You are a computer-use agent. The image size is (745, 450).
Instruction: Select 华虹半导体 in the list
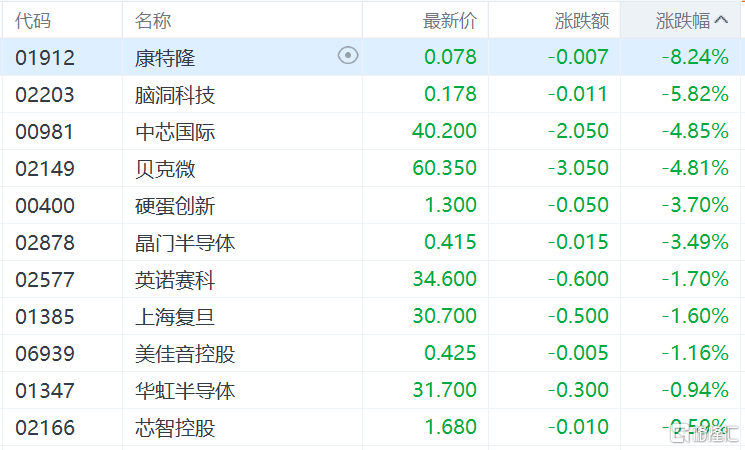pyautogui.click(x=185, y=391)
